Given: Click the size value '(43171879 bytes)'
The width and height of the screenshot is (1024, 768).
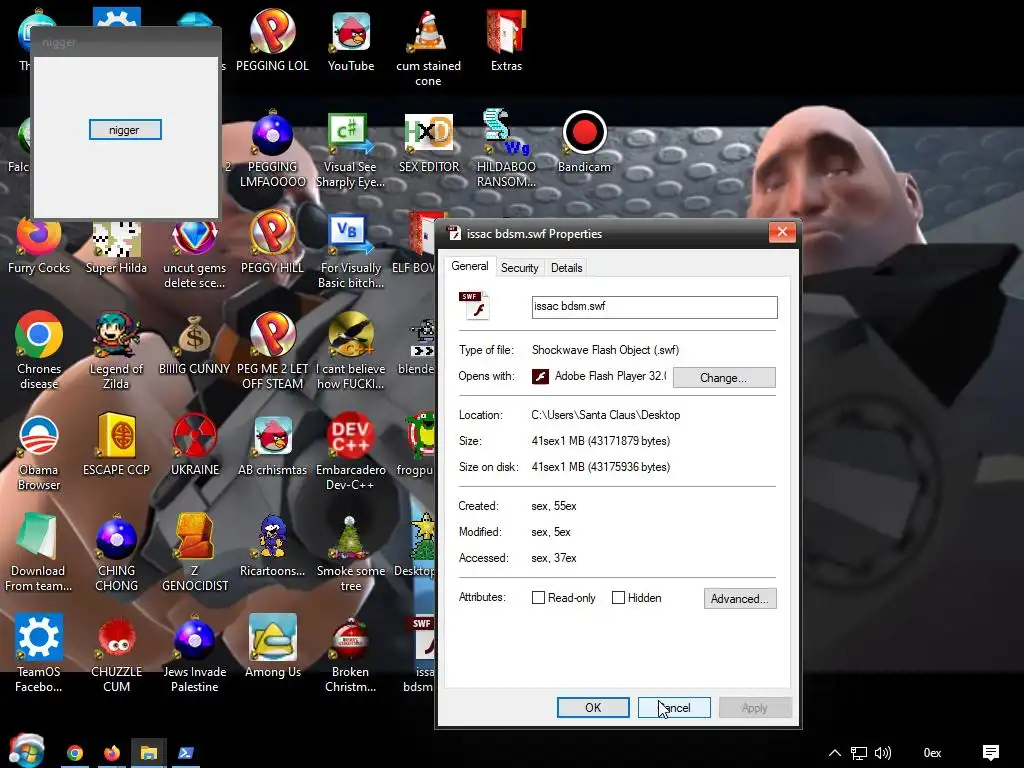Looking at the screenshot, I should tap(630, 441).
